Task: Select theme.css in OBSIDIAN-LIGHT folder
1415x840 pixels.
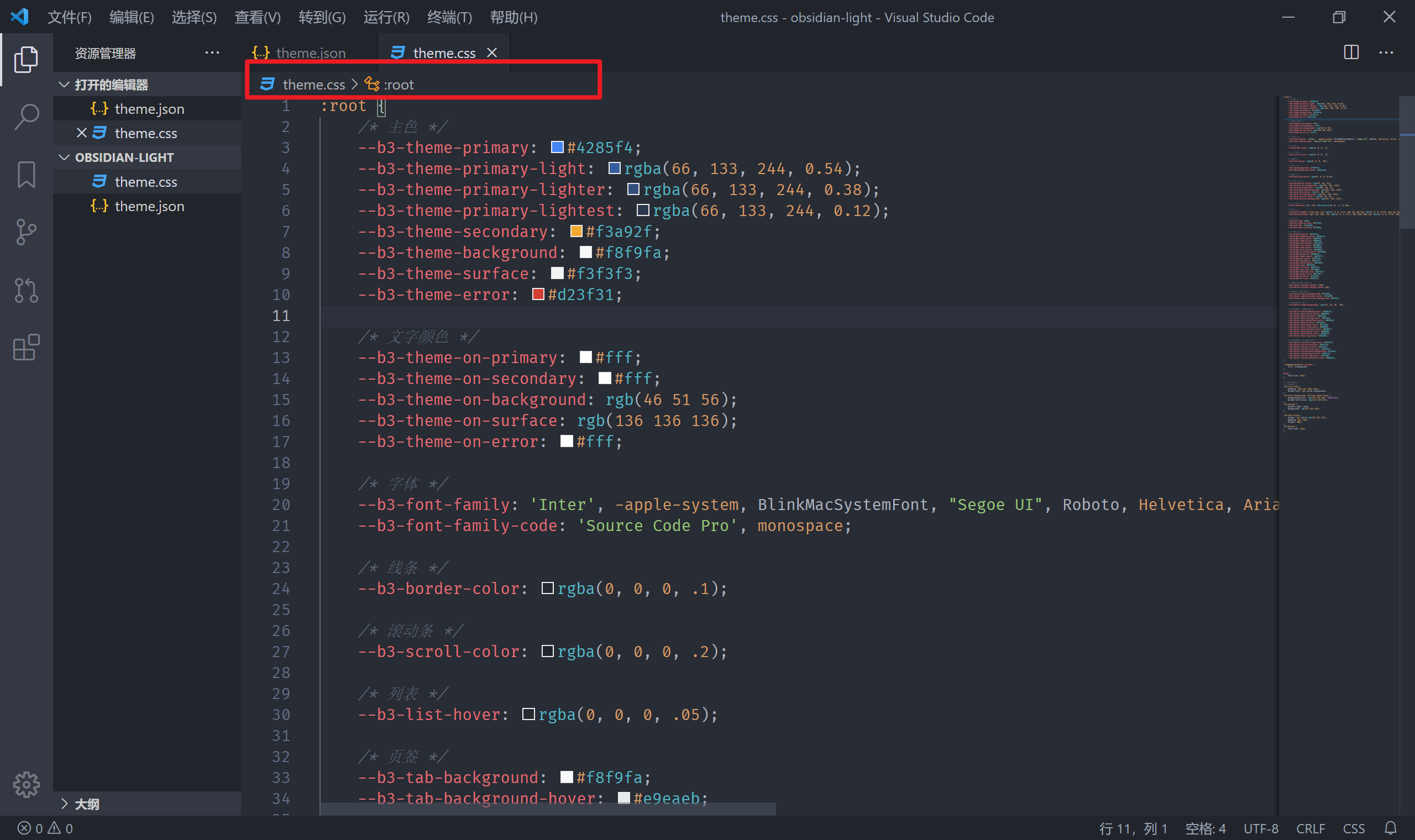Action: pyautogui.click(x=147, y=182)
